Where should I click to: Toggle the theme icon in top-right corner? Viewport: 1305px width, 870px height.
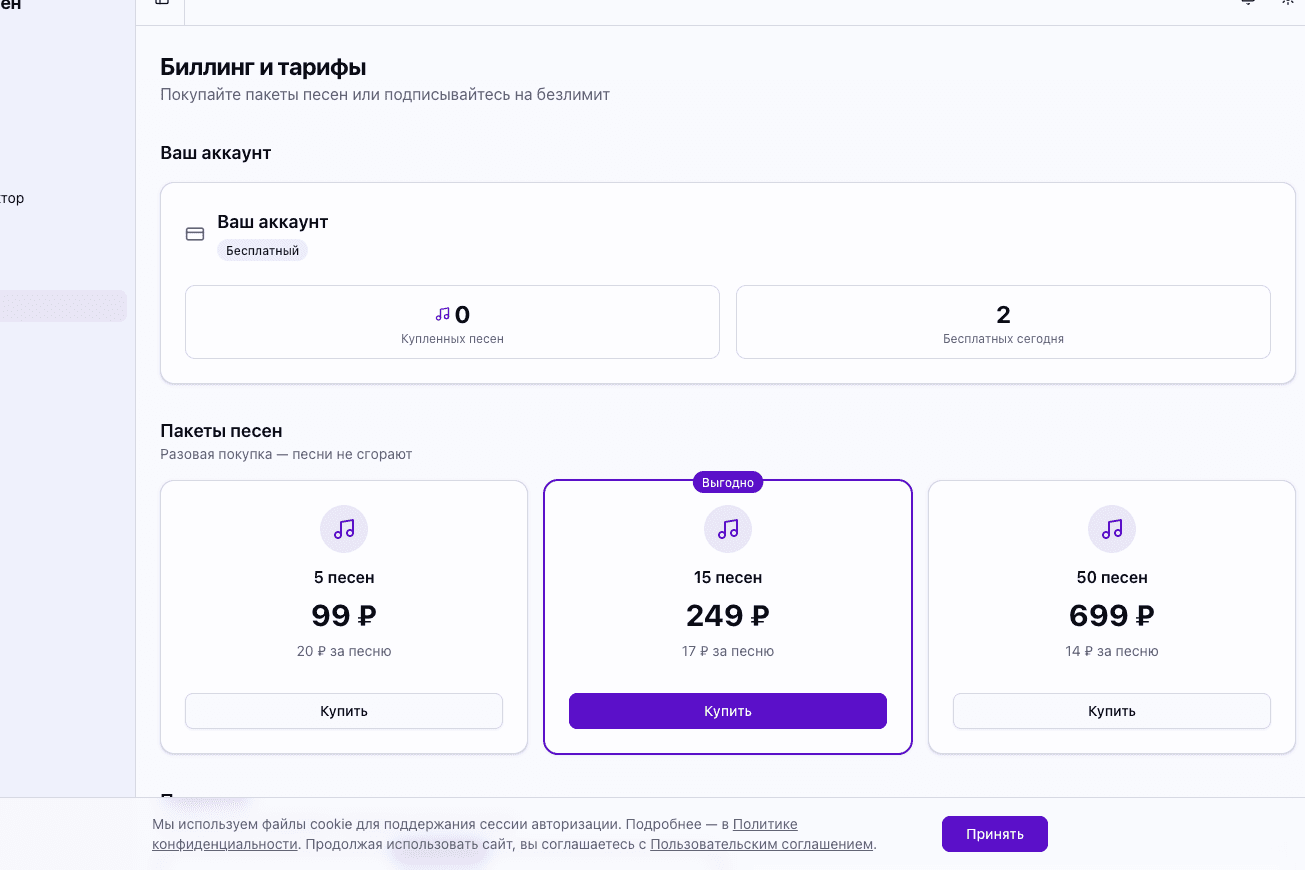tap(1287, 3)
